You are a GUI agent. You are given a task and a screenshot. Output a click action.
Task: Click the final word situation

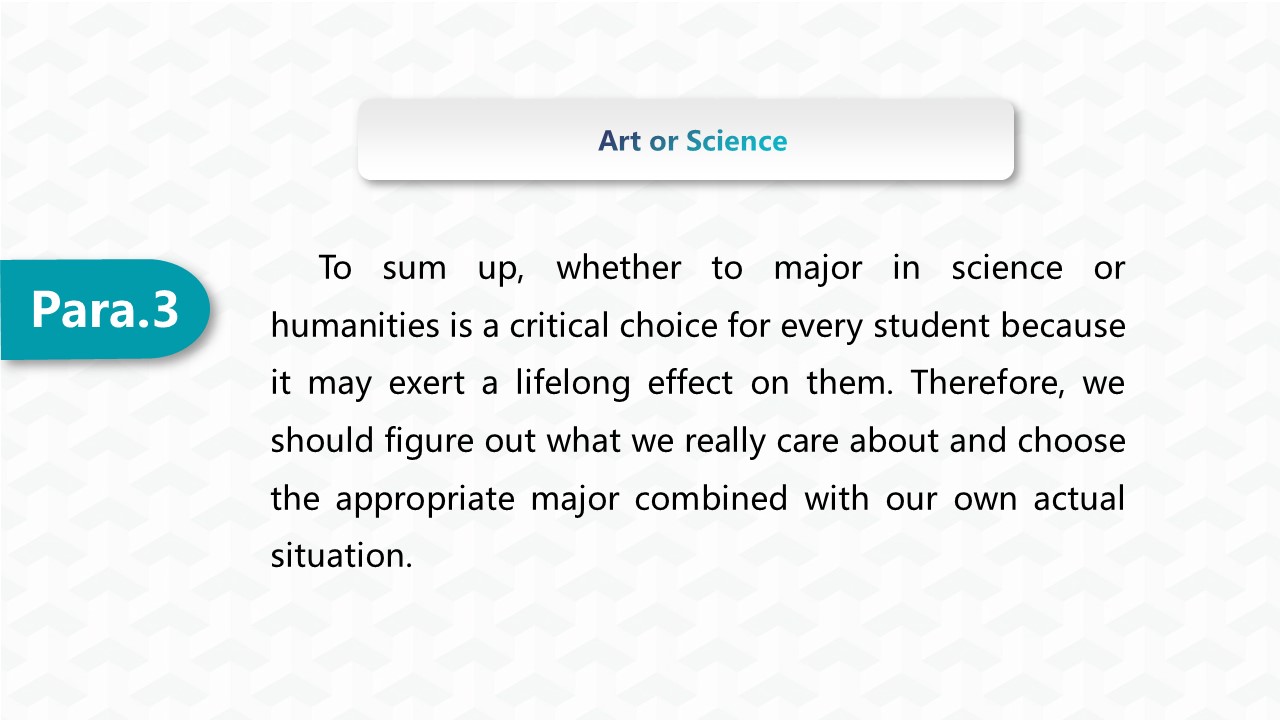pyautogui.click(x=340, y=556)
